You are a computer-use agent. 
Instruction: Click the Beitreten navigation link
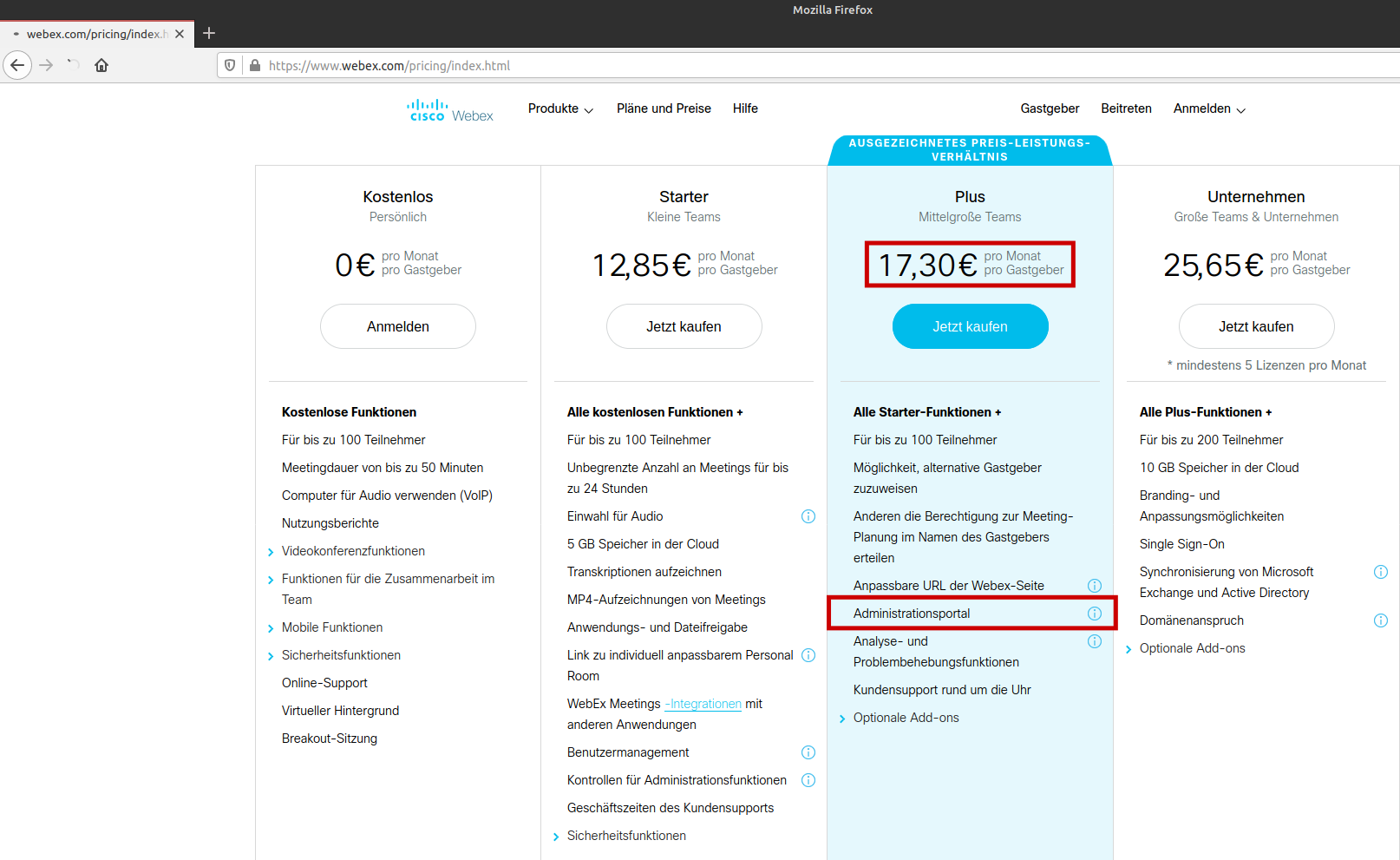[x=1126, y=108]
